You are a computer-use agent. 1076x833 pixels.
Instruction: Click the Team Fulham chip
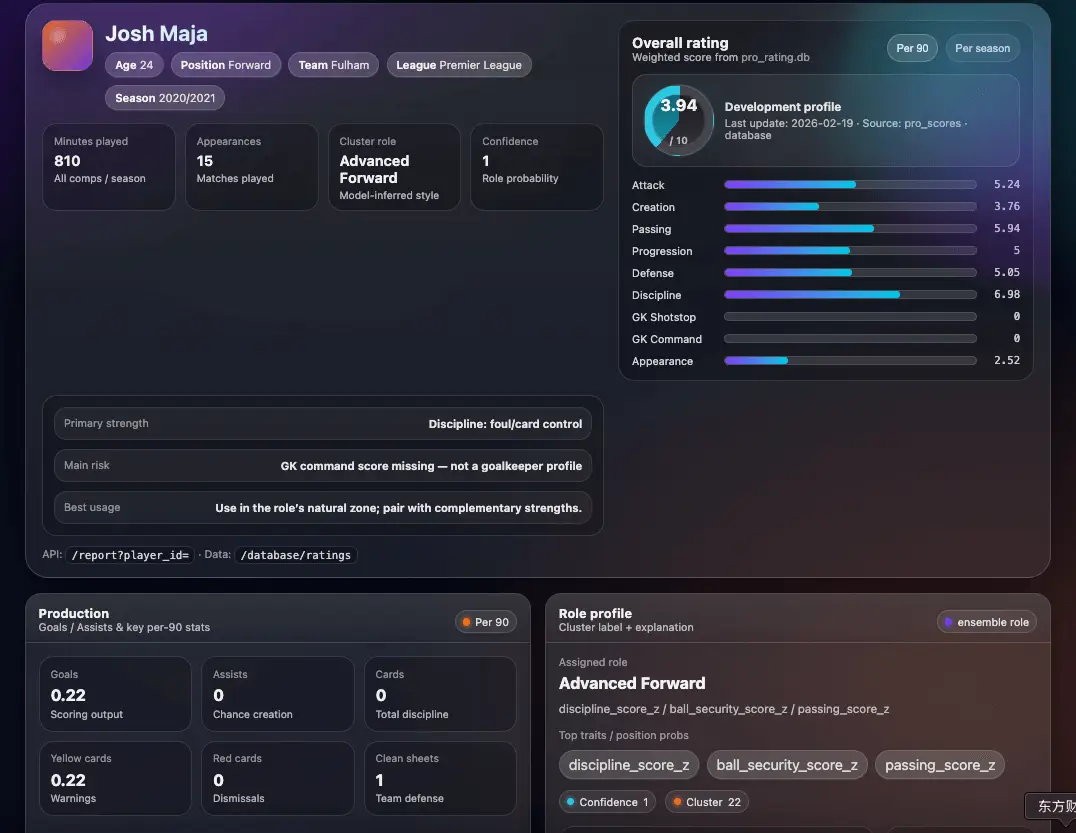[x=333, y=64]
